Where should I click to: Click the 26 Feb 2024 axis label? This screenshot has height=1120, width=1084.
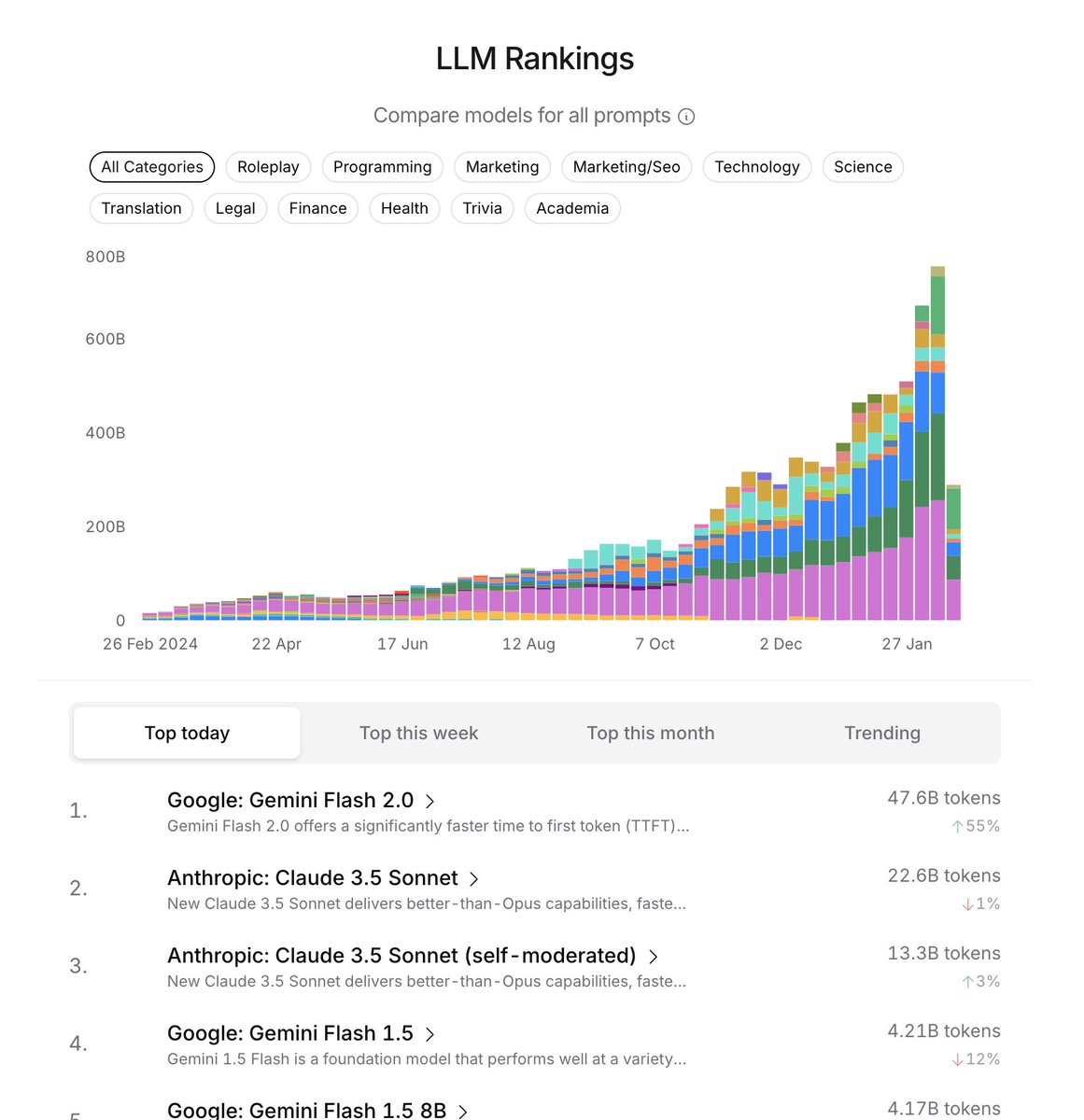pos(150,644)
